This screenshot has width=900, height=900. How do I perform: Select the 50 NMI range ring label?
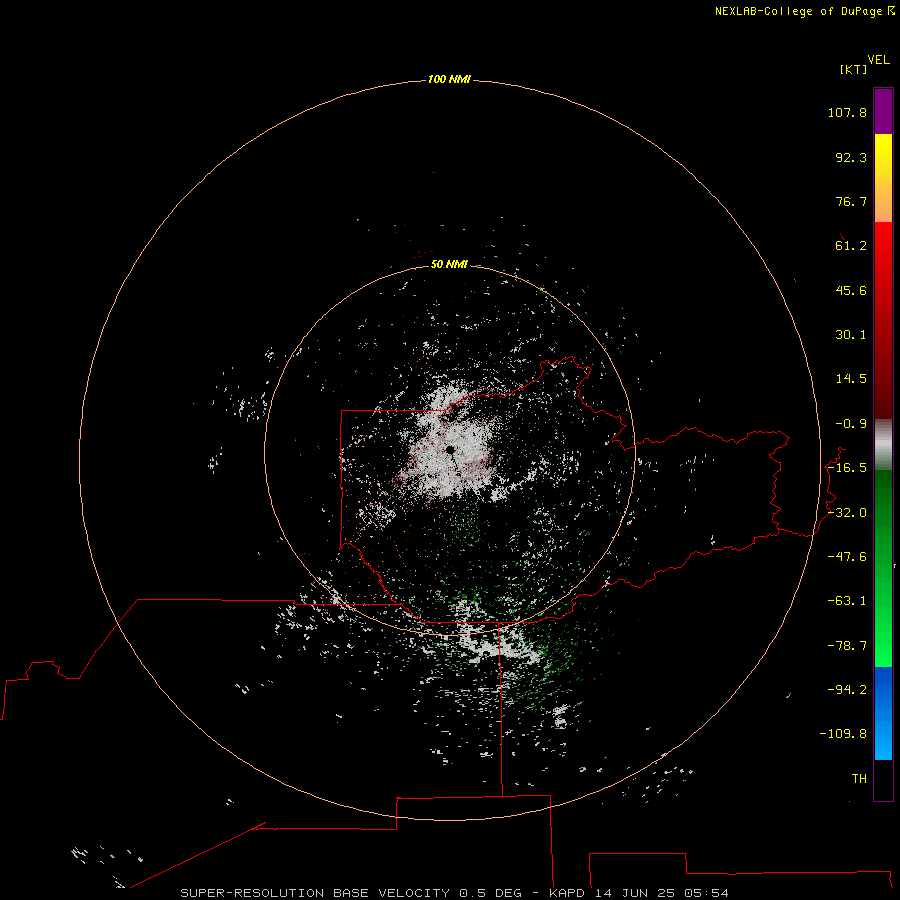tap(449, 264)
